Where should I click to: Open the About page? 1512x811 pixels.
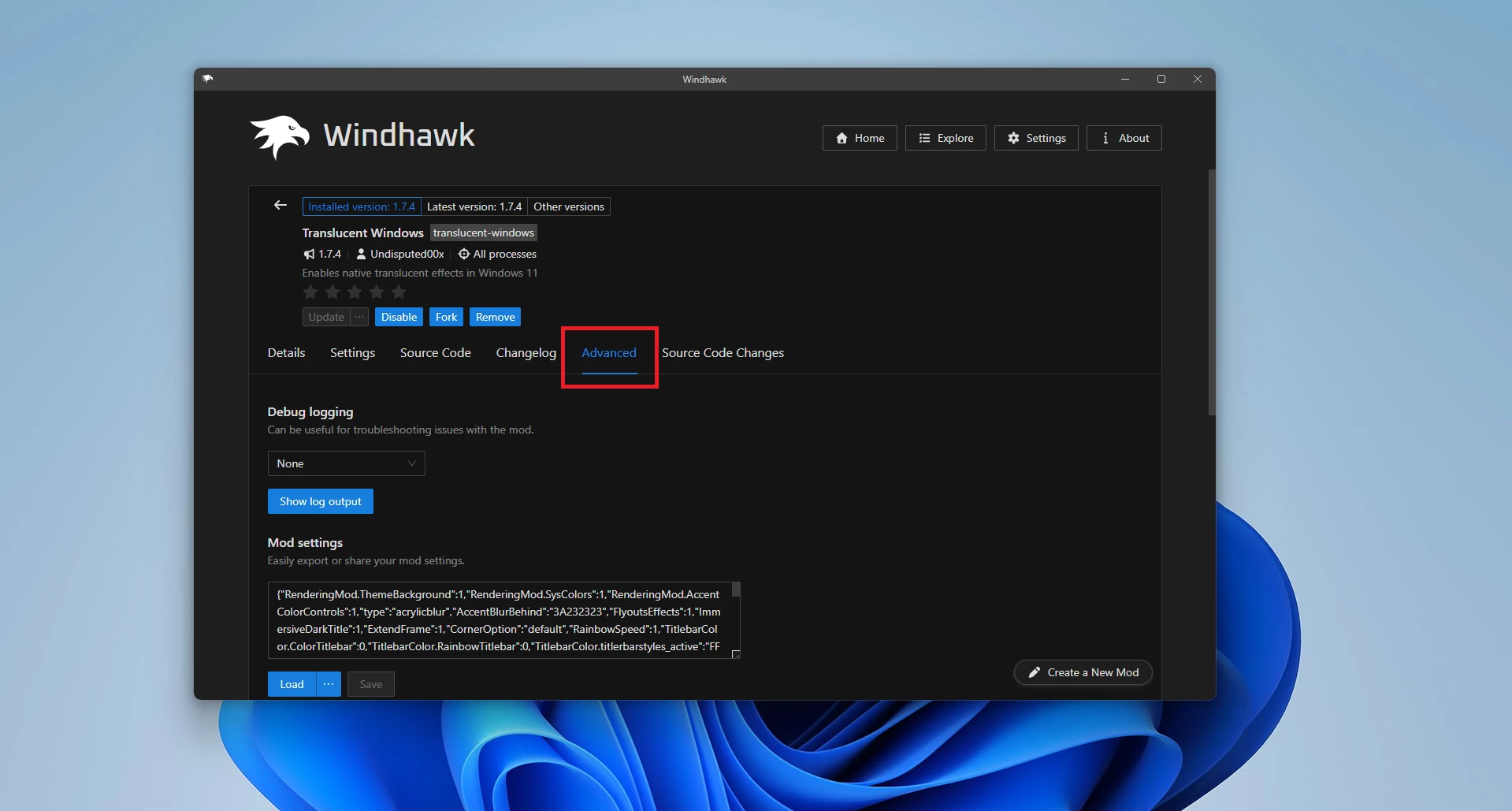tap(1124, 138)
